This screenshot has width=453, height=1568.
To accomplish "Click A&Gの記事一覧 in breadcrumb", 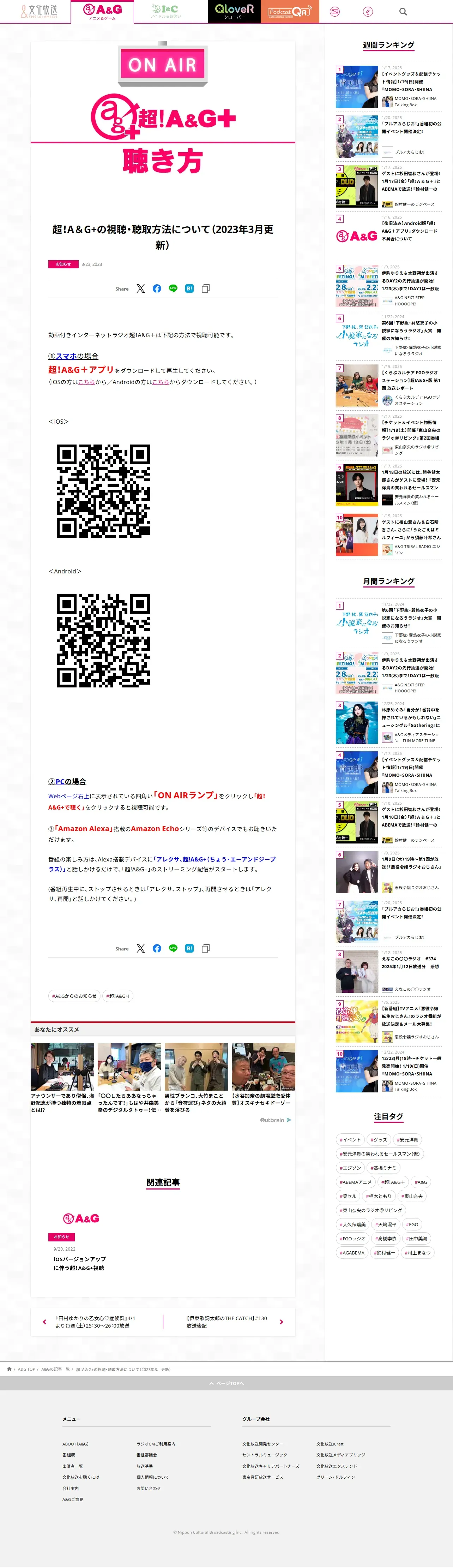I will click(x=55, y=1369).
